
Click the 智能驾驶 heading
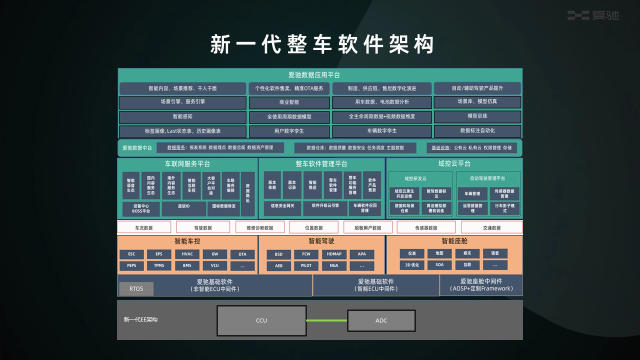tap(322, 241)
